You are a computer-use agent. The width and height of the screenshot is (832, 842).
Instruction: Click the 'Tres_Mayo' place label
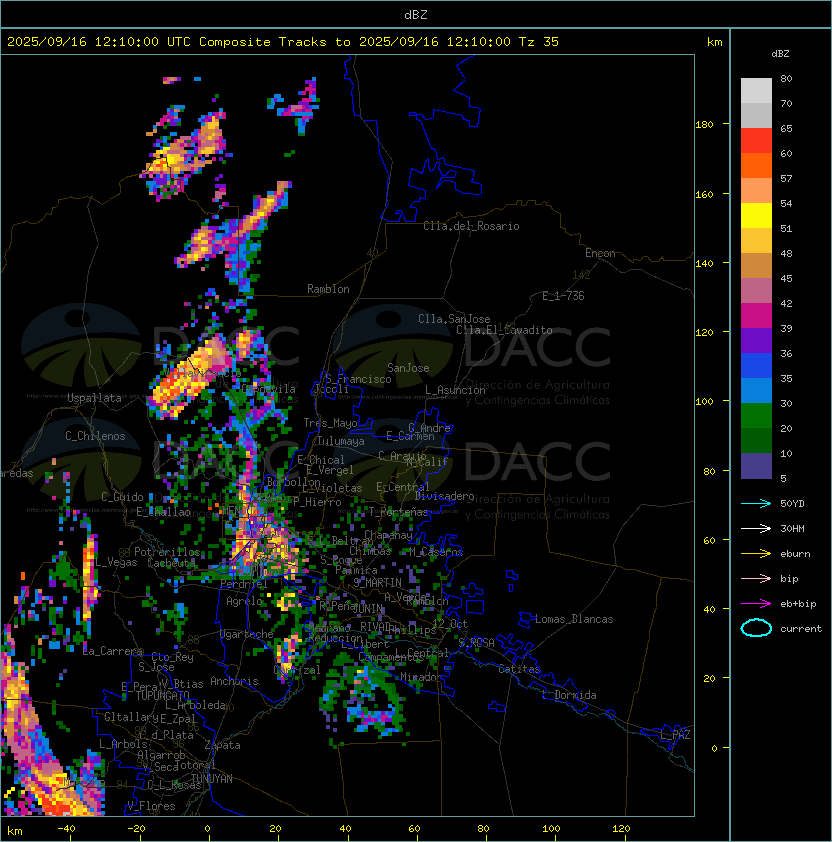pyautogui.click(x=330, y=423)
